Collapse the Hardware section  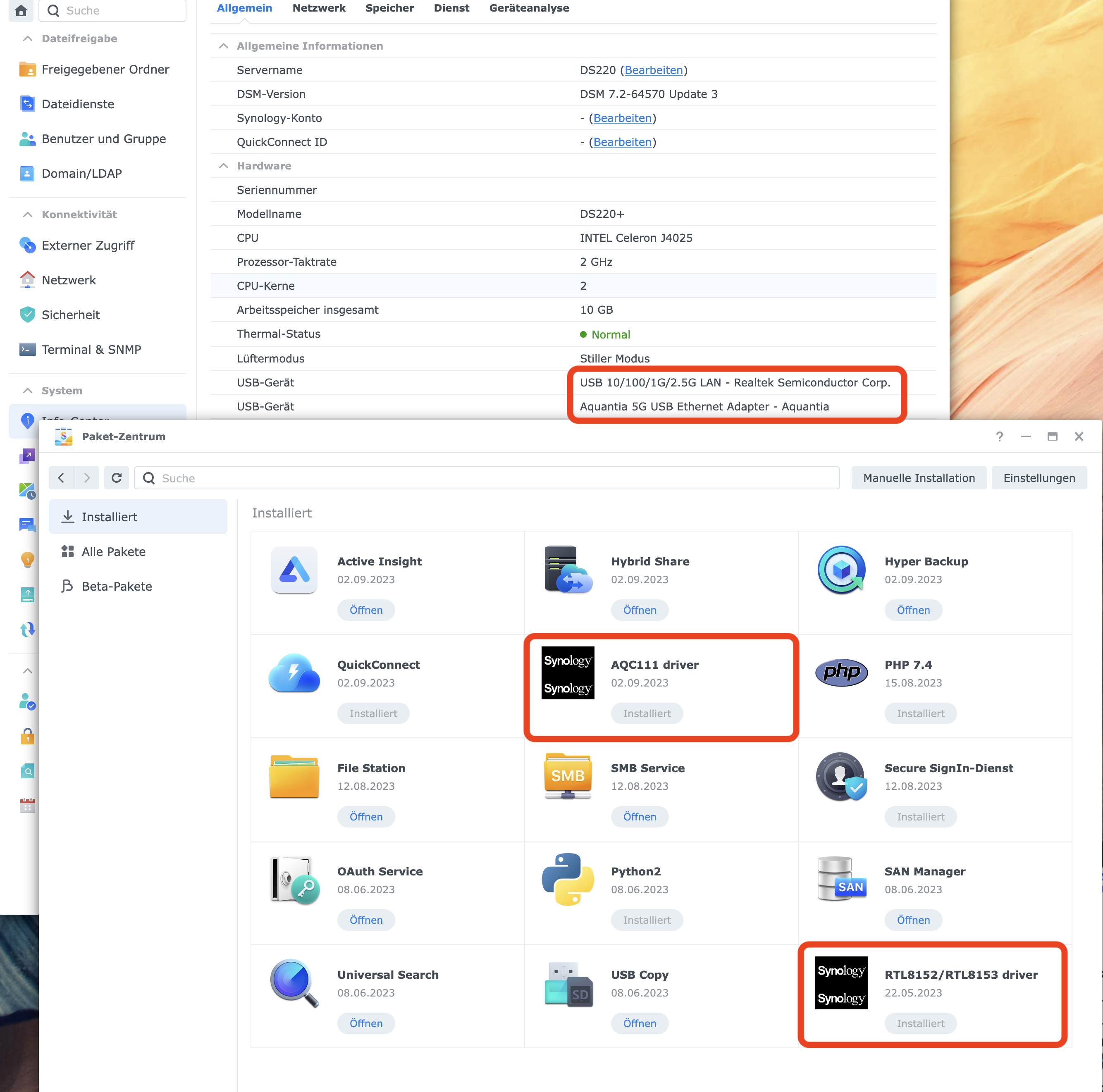point(223,166)
